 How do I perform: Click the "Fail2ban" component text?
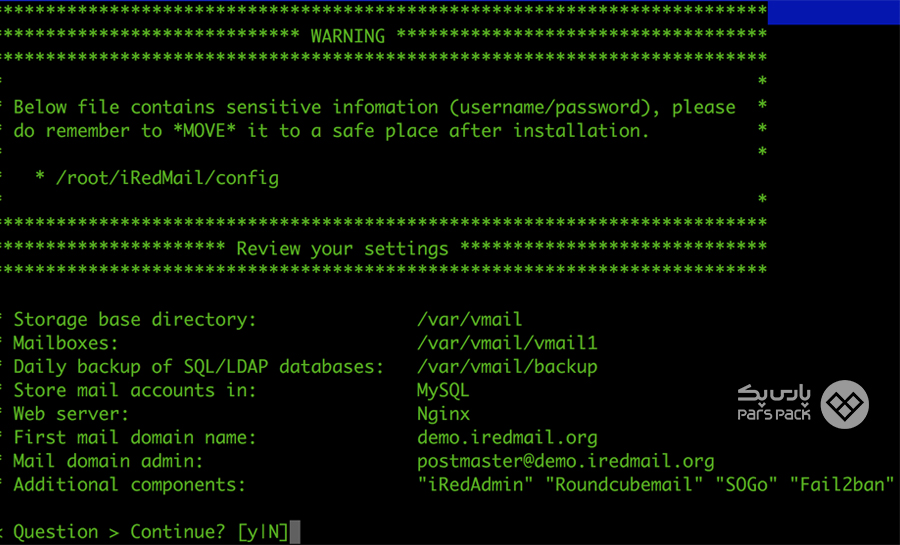tap(842, 485)
